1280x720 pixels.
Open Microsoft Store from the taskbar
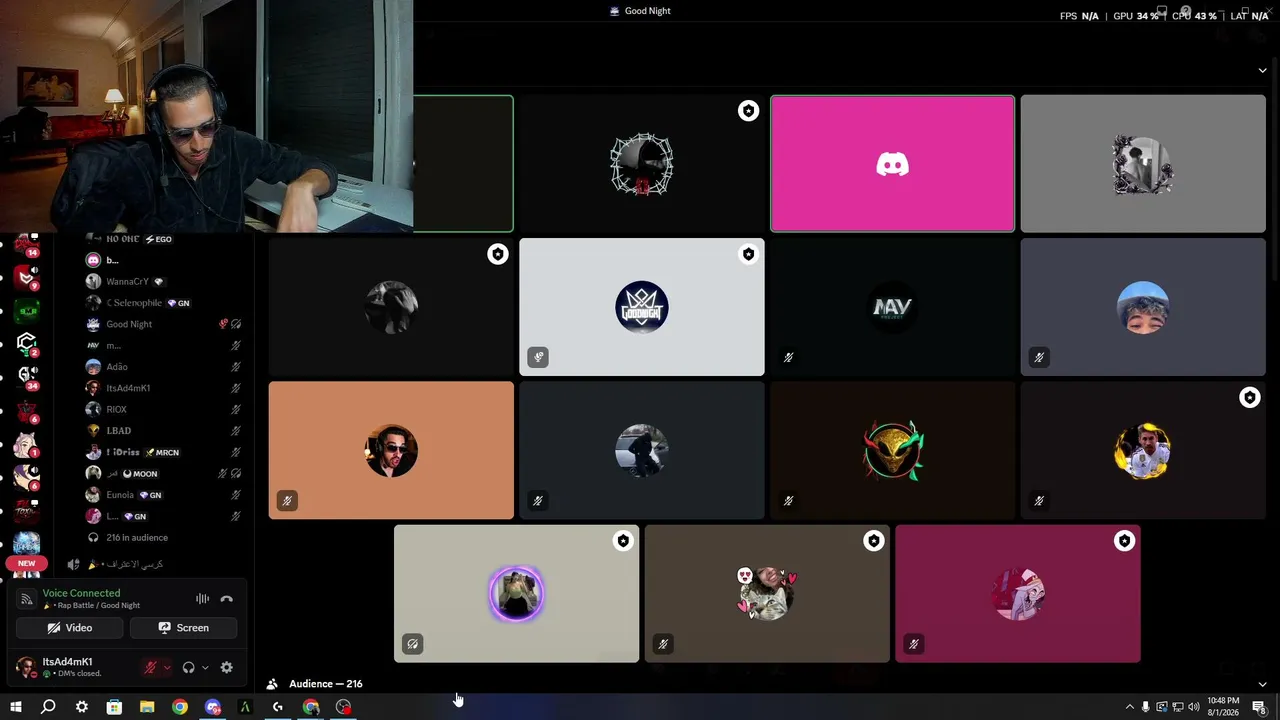(114, 707)
